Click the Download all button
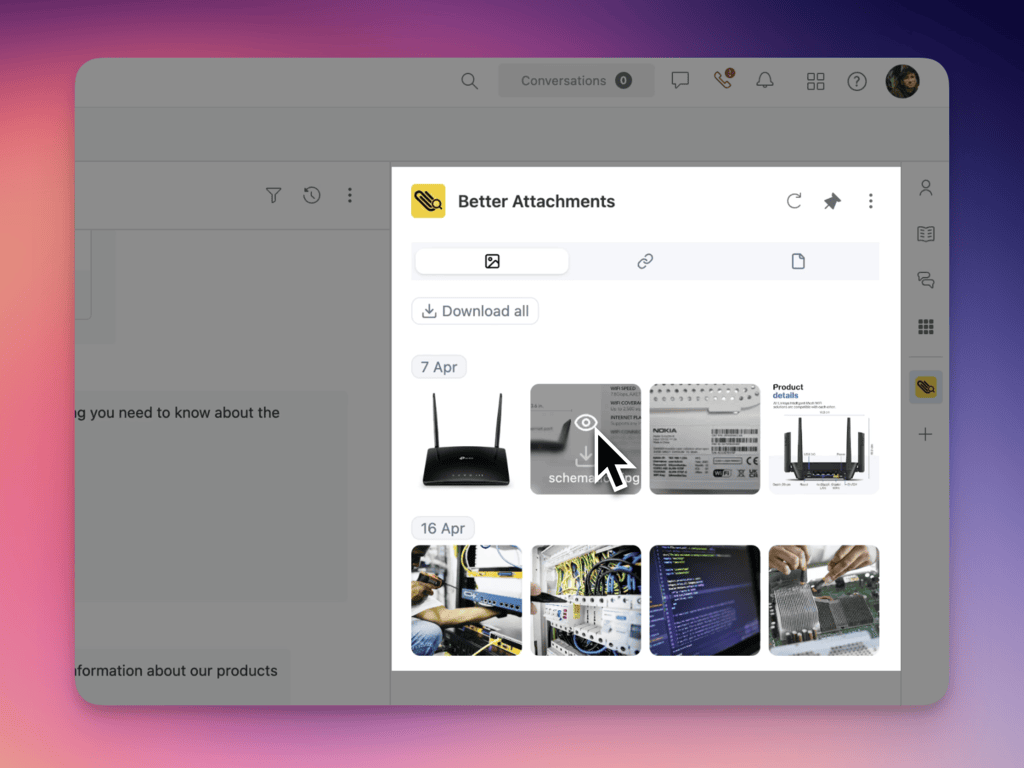This screenshot has height=768, width=1024. coord(475,311)
